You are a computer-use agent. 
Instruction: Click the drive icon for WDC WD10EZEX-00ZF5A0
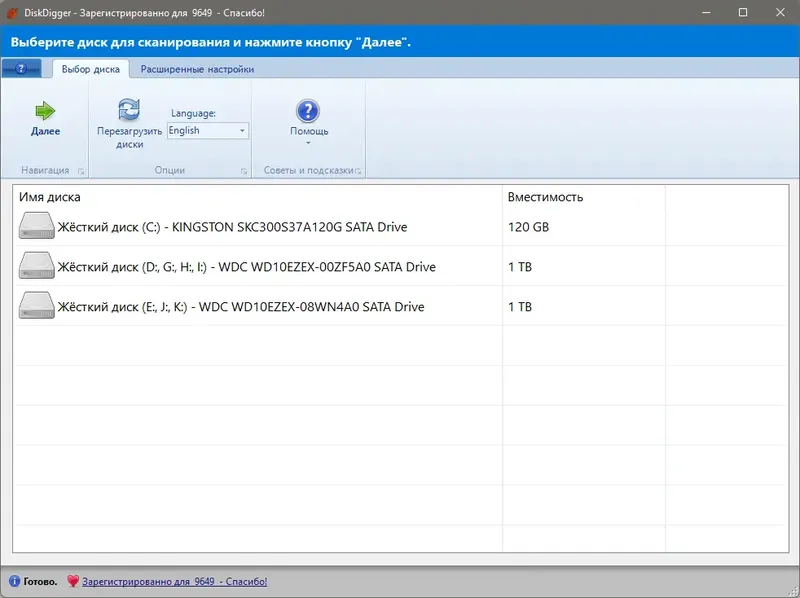click(37, 266)
